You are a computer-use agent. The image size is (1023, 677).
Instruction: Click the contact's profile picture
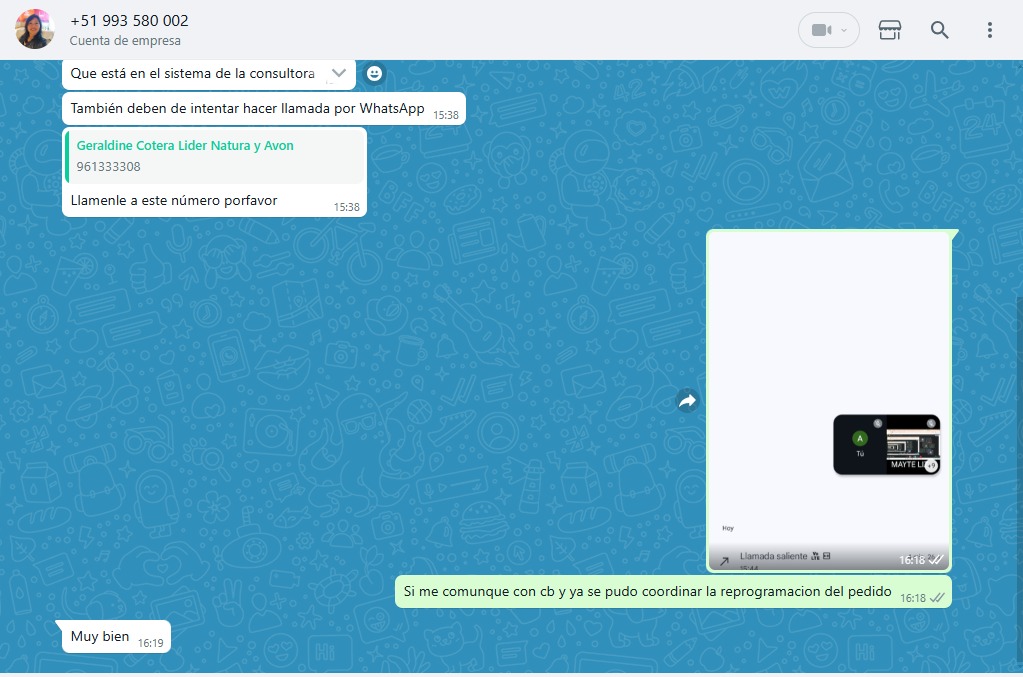point(35,30)
